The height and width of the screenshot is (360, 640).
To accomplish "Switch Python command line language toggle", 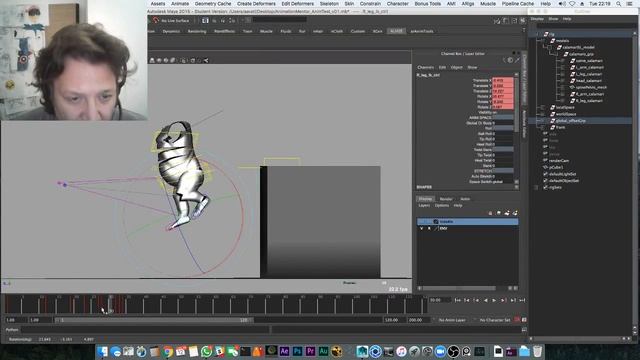I will click(12, 329).
